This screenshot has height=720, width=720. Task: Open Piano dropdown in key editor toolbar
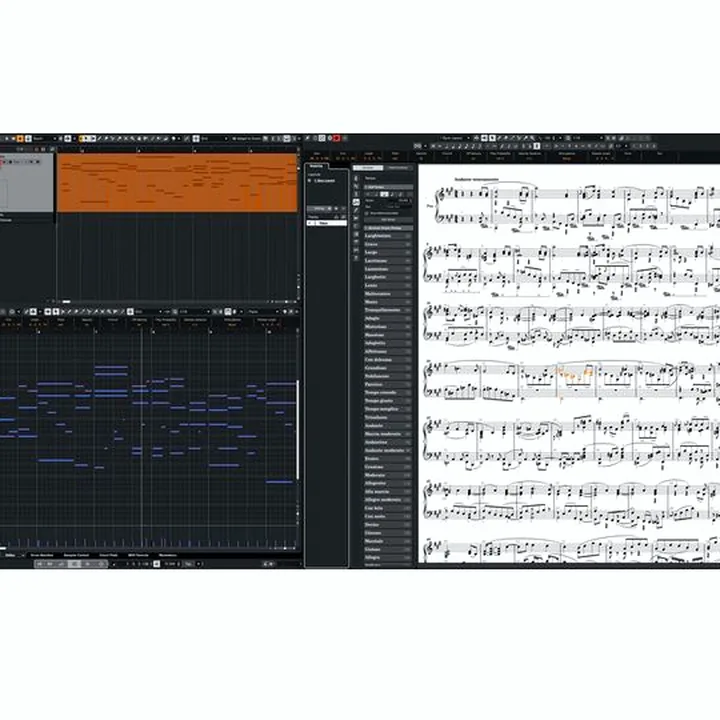263,312
